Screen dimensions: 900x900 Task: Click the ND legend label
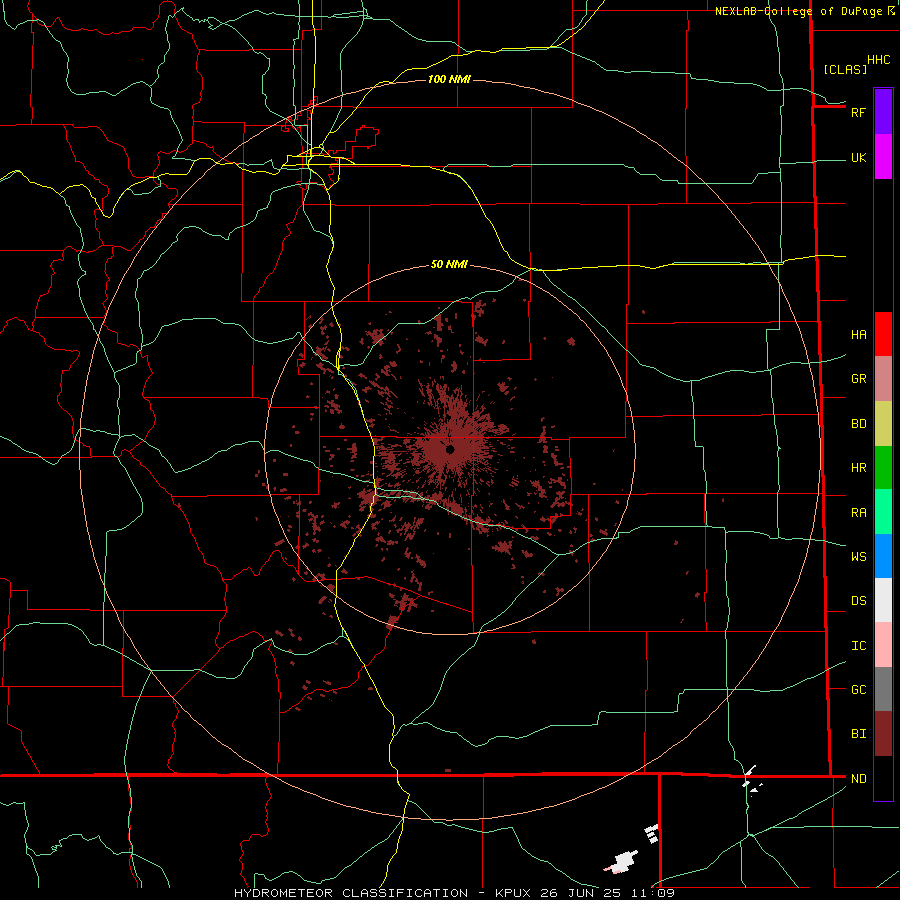point(859,779)
